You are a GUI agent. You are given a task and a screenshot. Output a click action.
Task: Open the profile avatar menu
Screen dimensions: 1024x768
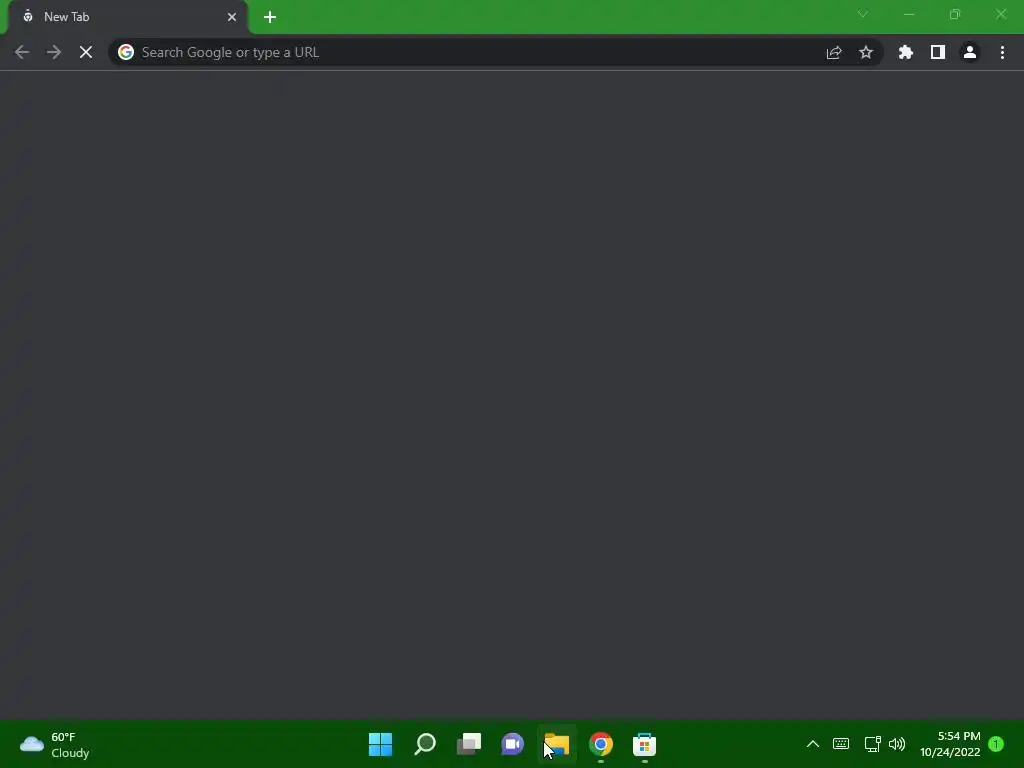[x=970, y=52]
